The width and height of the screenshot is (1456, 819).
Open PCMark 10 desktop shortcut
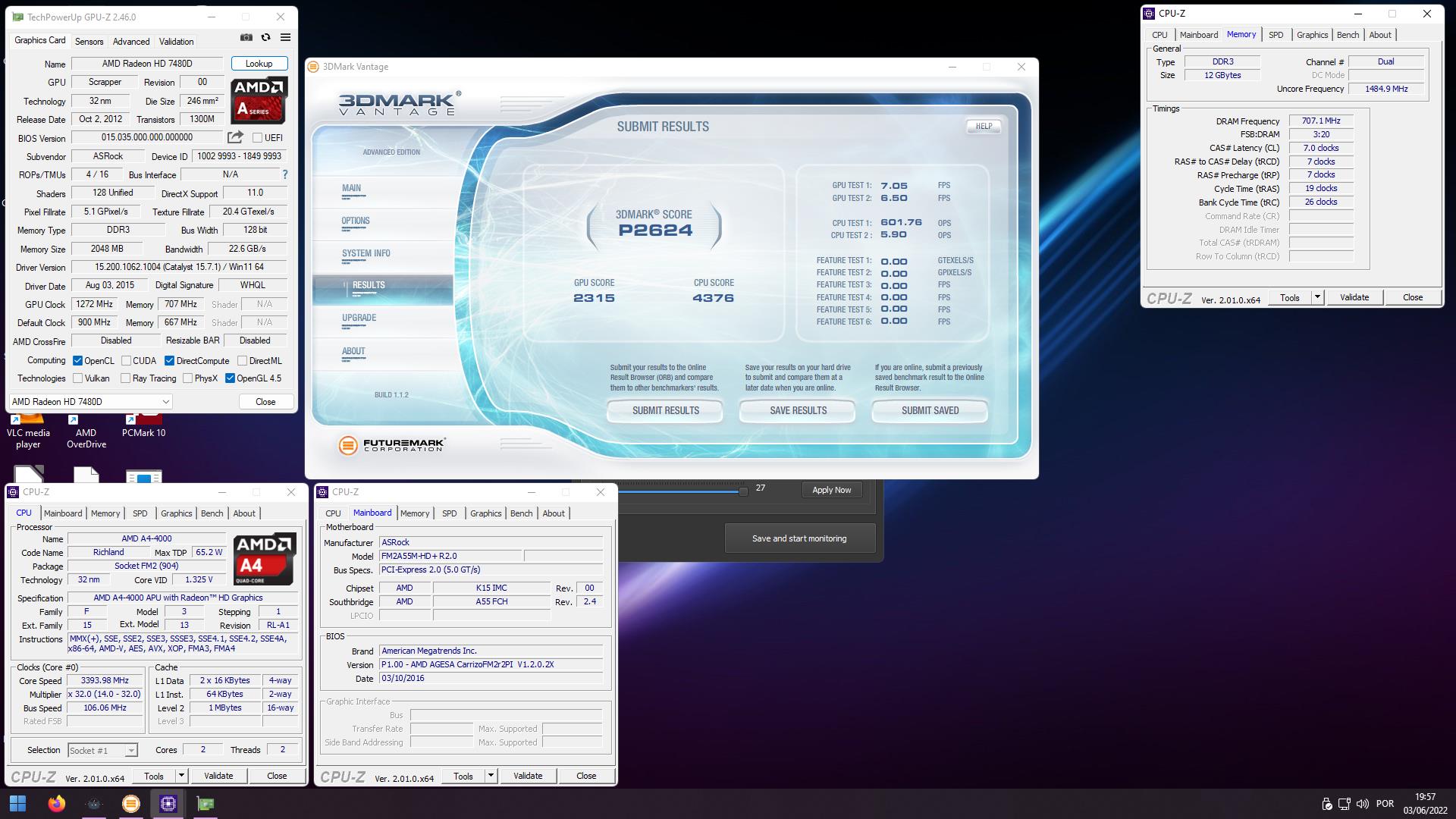click(144, 426)
